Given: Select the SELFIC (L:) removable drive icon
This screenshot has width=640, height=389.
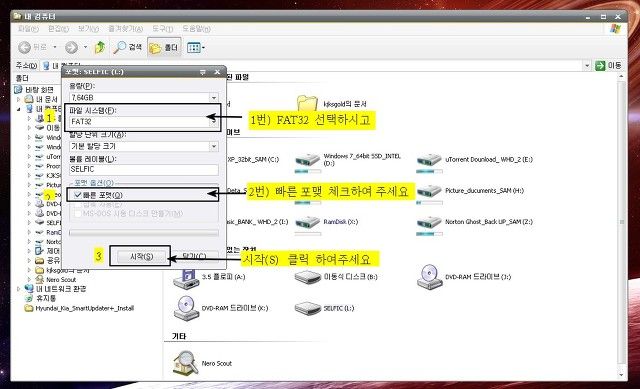Looking at the screenshot, I should point(307,309).
